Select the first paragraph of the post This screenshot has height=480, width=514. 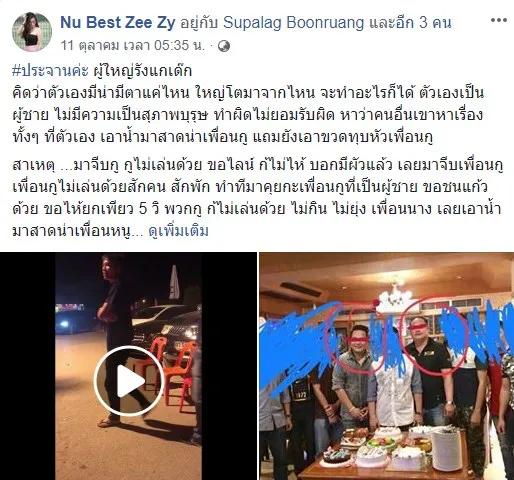coord(248,115)
